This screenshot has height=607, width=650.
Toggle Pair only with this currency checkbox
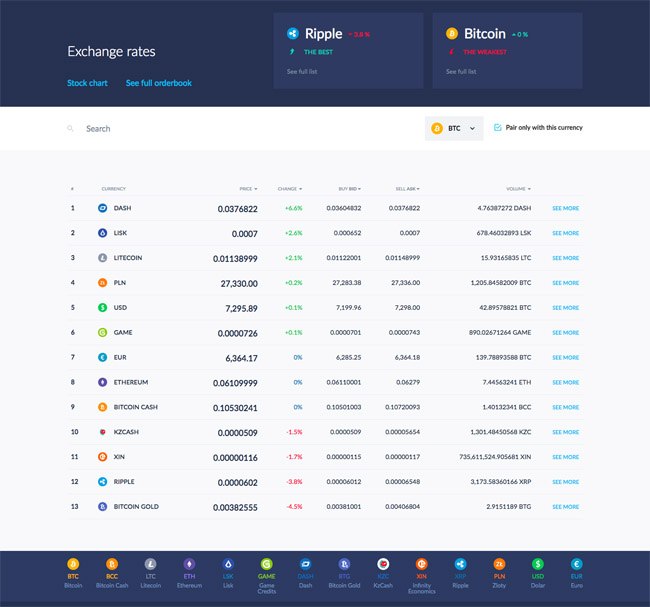[x=497, y=127]
